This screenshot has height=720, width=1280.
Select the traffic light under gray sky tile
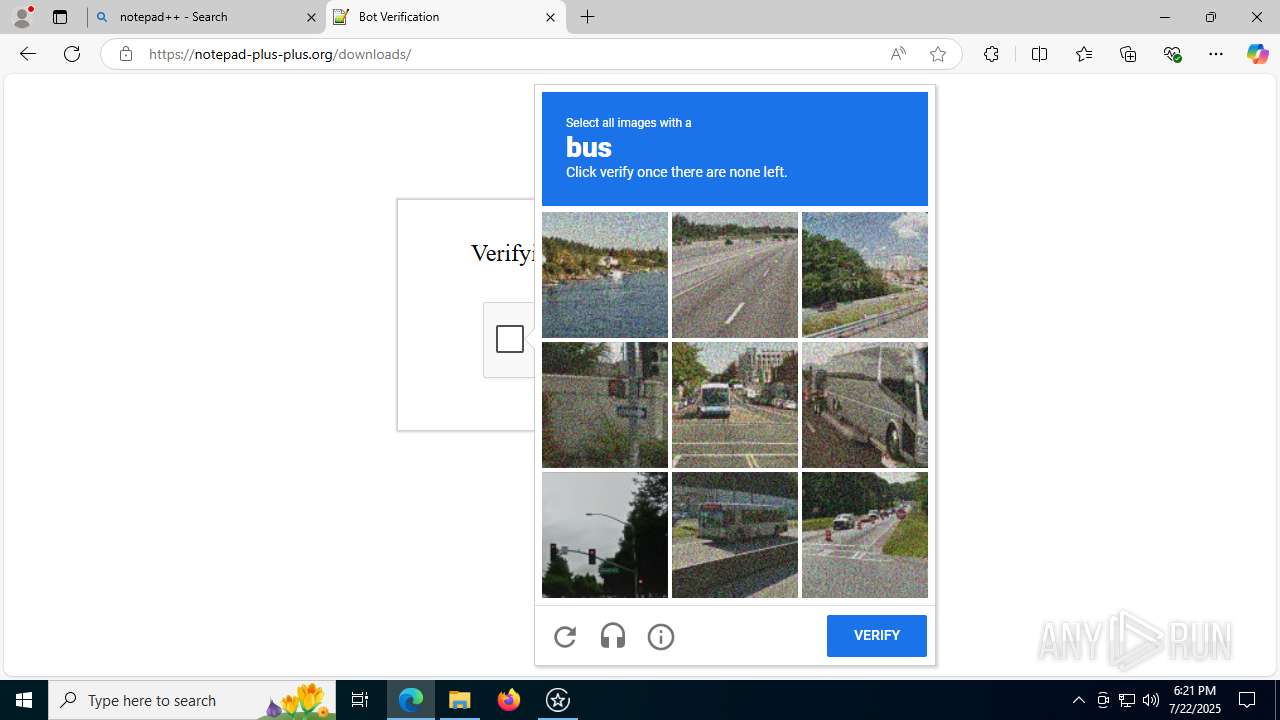coord(605,535)
